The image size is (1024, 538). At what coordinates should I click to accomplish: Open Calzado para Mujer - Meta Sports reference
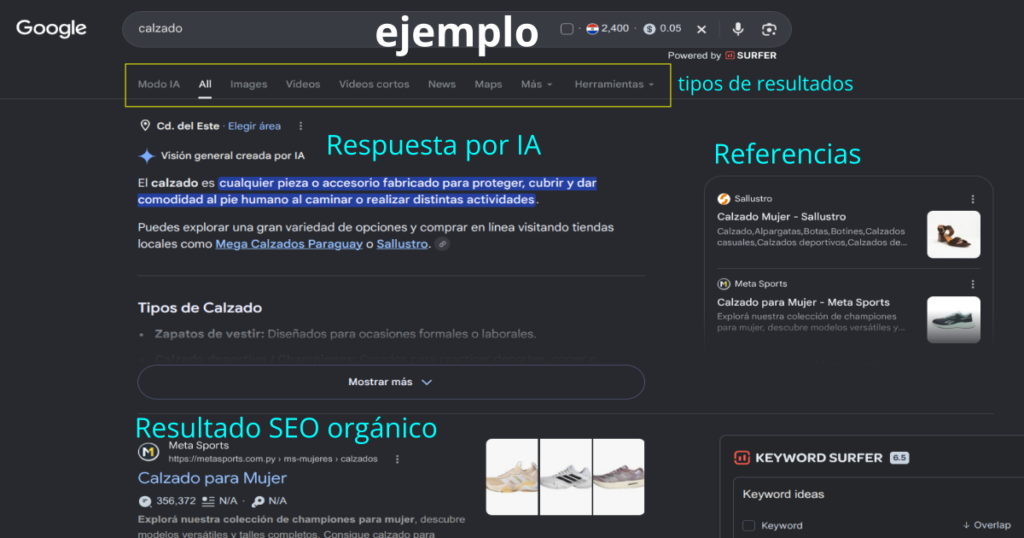(x=803, y=302)
